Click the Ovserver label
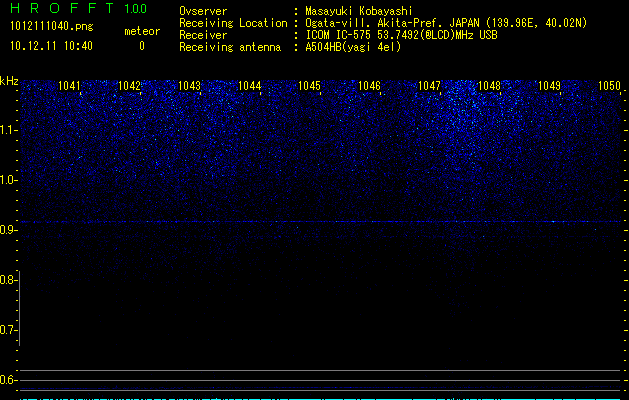The width and height of the screenshot is (629, 400). [x=203, y=11]
